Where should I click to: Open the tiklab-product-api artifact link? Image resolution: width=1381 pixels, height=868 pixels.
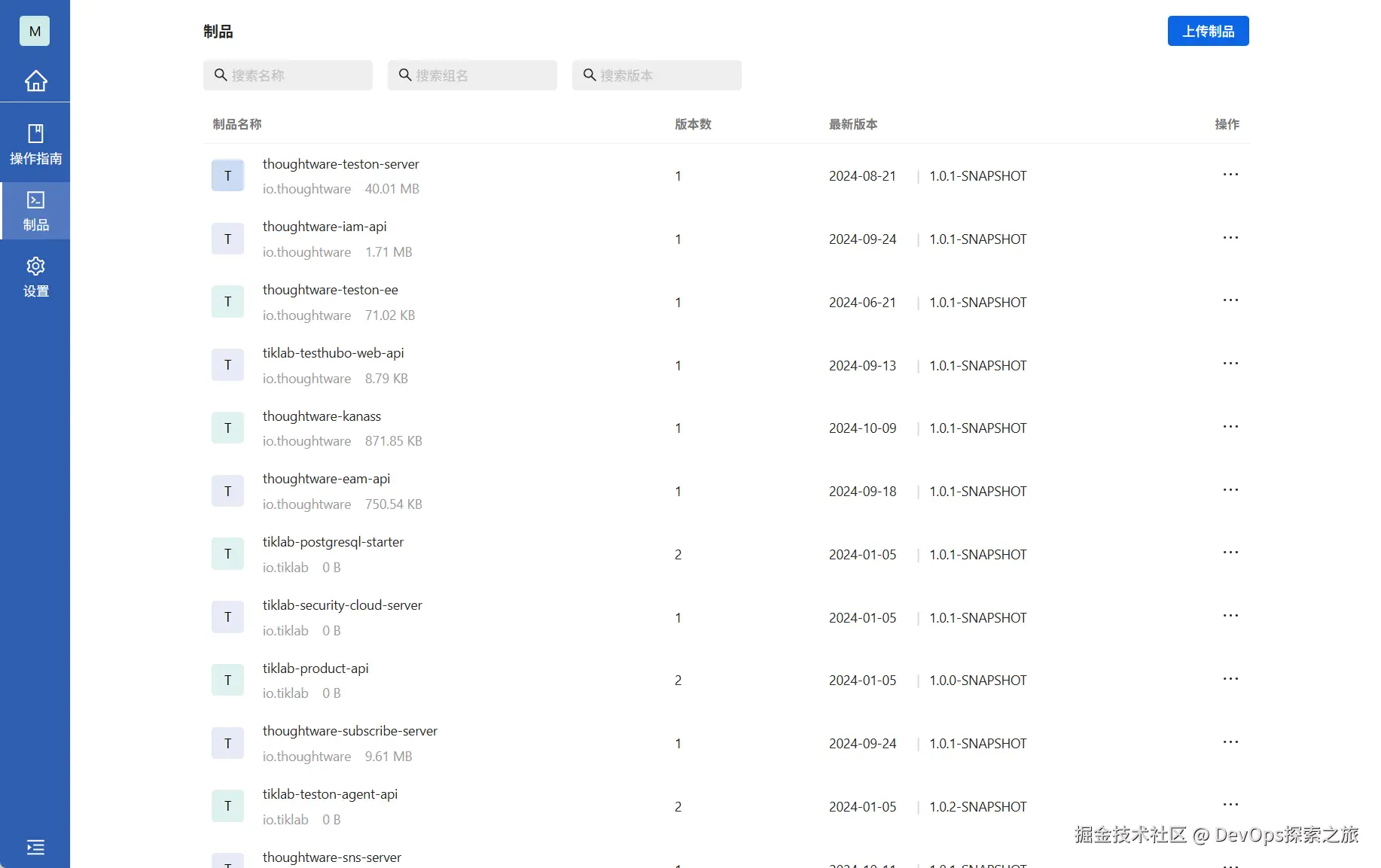tap(316, 669)
